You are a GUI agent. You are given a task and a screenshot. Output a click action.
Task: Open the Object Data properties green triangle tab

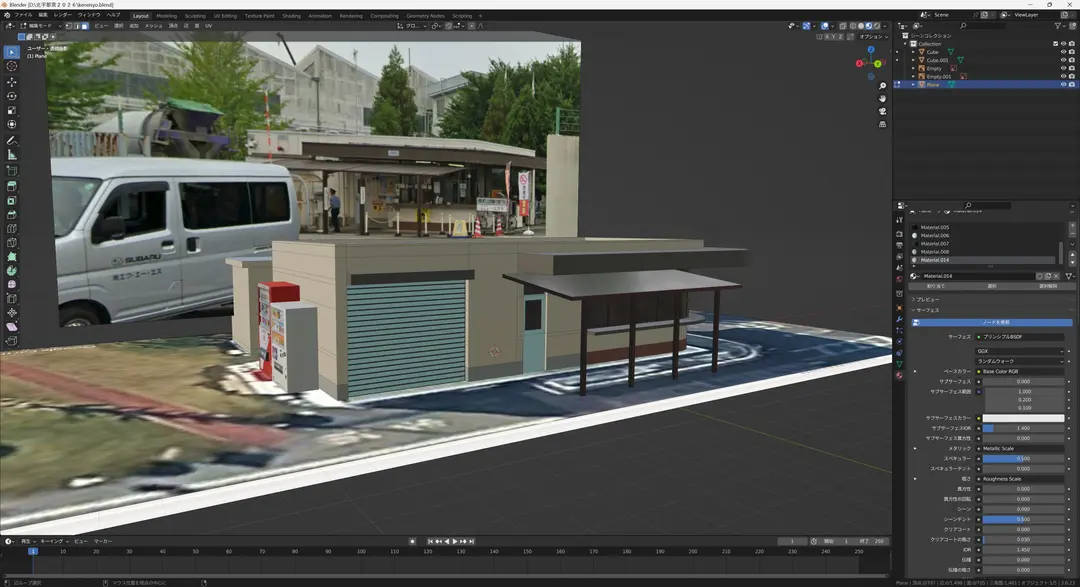900,364
